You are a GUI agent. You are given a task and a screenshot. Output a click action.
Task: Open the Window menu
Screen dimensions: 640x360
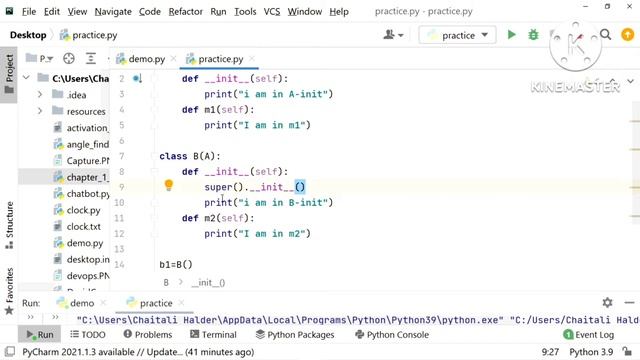[x=305, y=11]
